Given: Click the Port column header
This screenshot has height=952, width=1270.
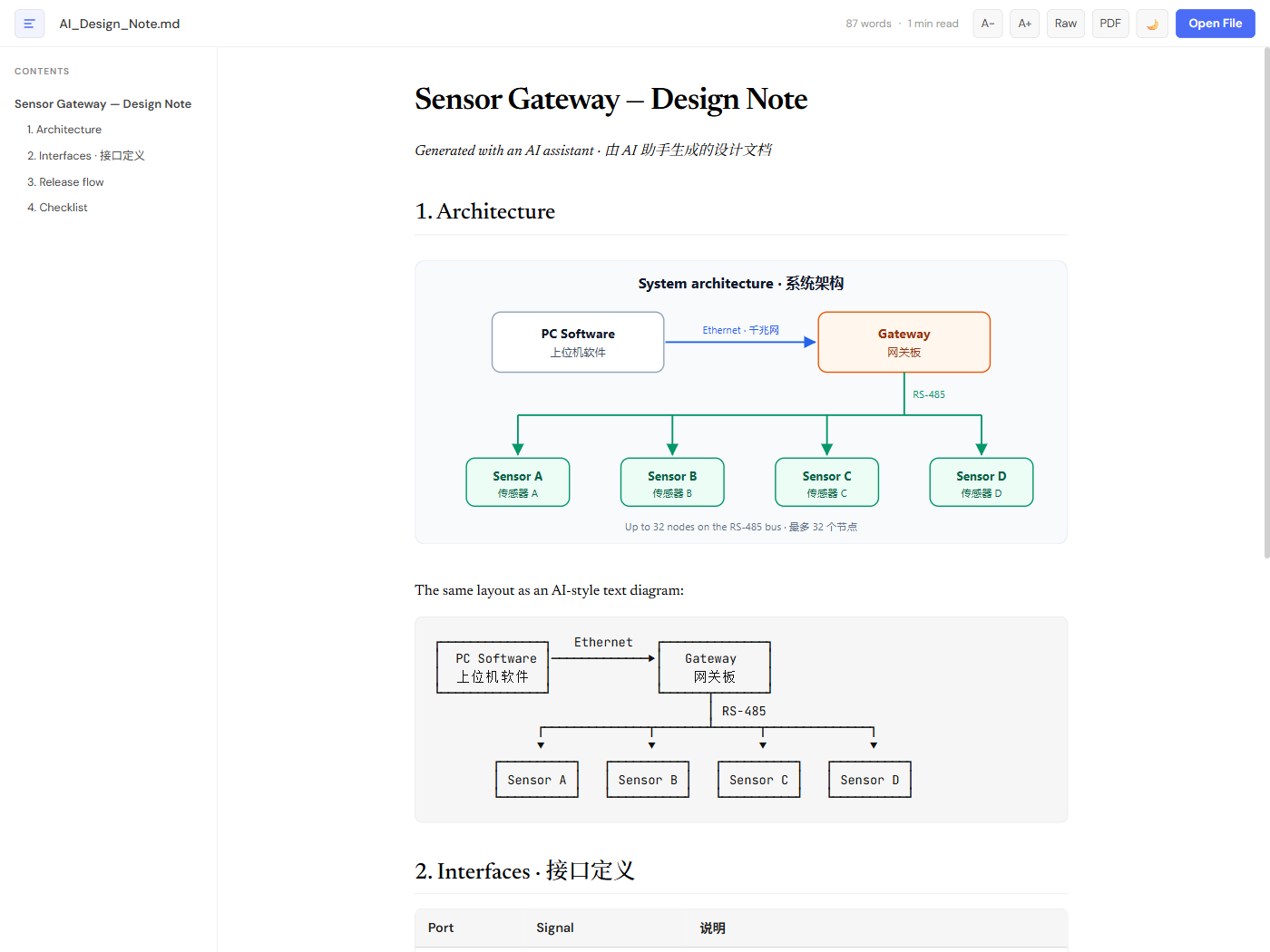Looking at the screenshot, I should [441, 928].
